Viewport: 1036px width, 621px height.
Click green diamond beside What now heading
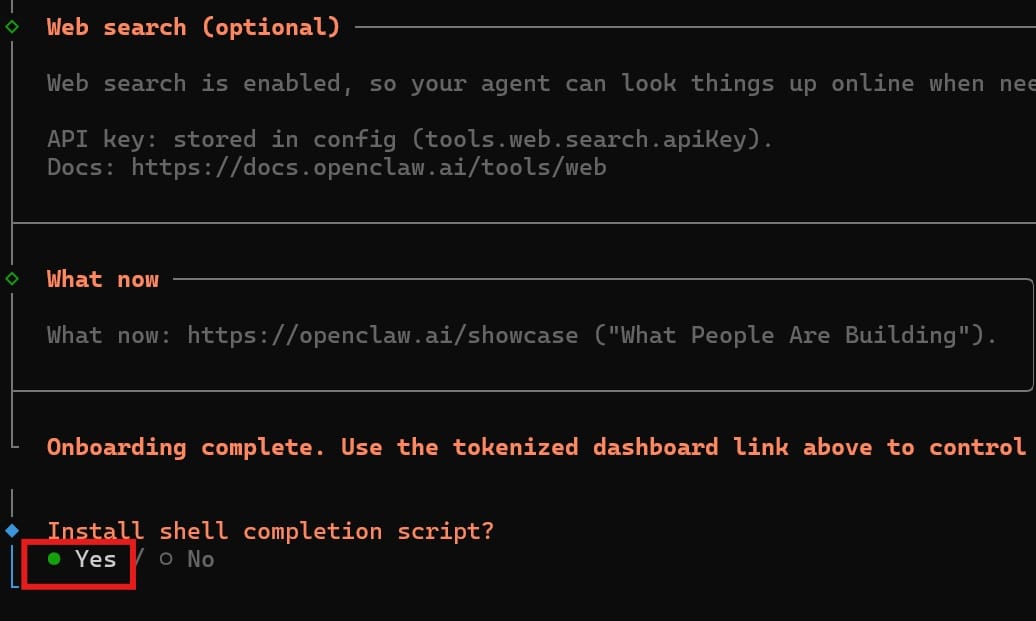click(x=12, y=278)
